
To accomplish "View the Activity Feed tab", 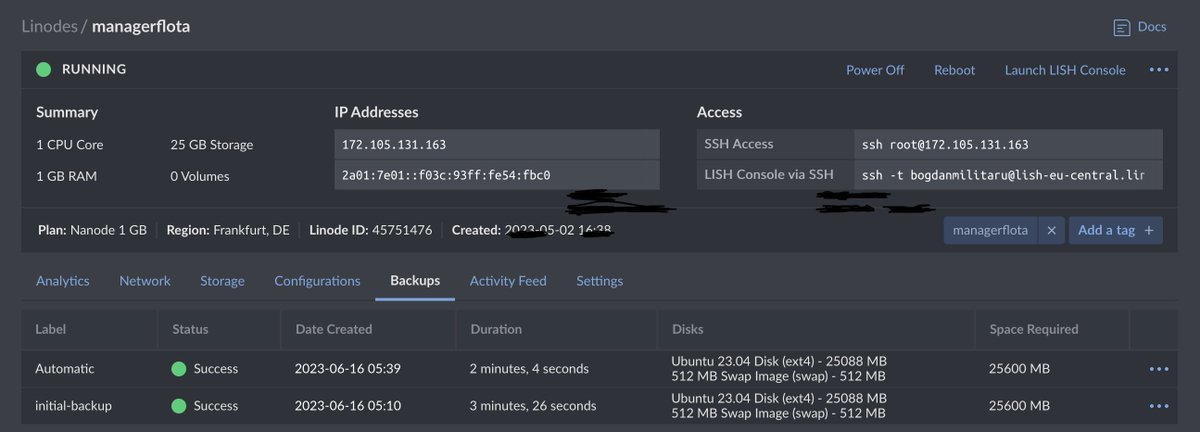I will 508,281.
